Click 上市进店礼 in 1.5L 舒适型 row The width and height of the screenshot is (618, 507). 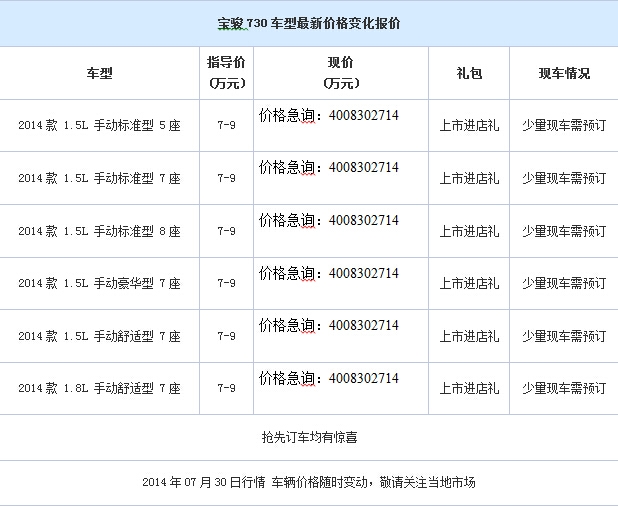469,336
